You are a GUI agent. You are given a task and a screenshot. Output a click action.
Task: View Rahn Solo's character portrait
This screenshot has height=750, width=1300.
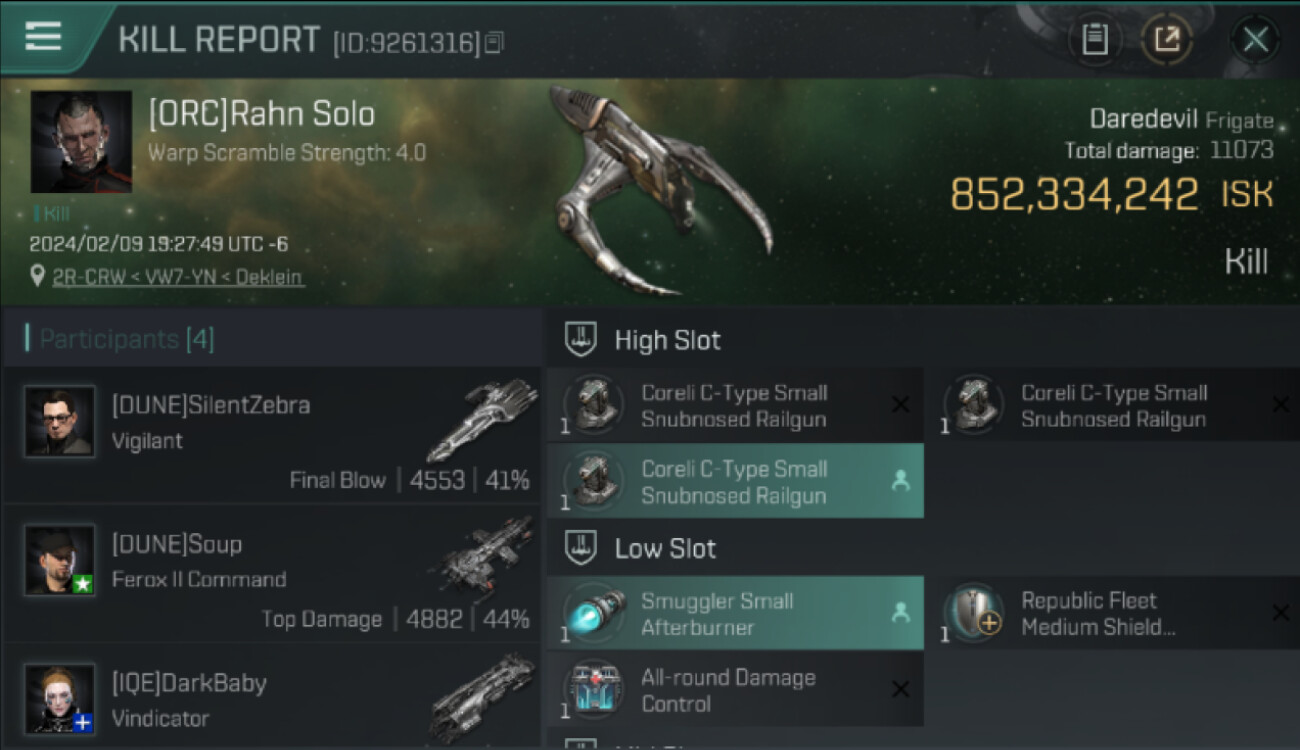tap(81, 141)
